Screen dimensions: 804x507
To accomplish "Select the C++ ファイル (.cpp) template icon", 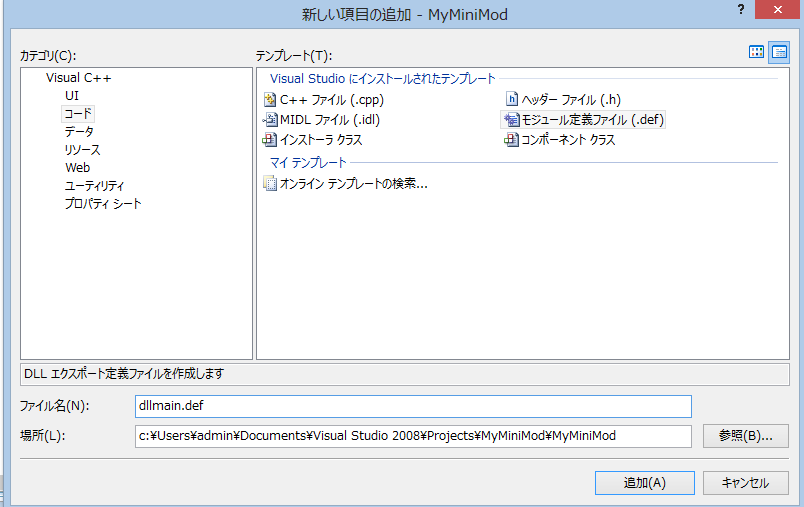I will 269,100.
